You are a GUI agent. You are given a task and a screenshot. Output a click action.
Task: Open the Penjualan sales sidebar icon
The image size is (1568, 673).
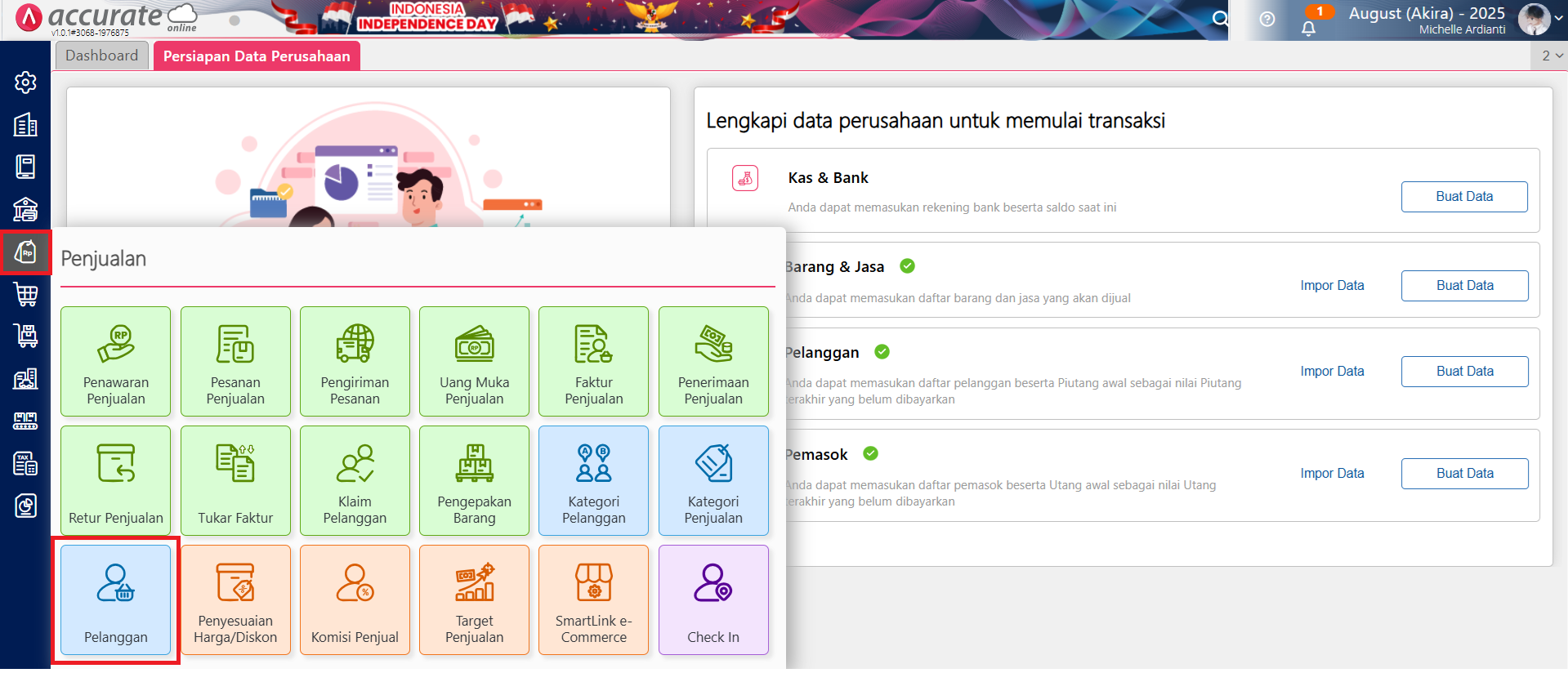click(25, 252)
